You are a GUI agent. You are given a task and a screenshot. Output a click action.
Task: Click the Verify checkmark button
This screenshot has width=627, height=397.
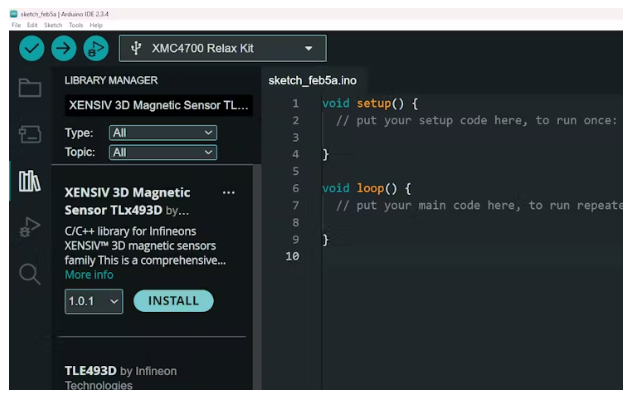(x=32, y=48)
